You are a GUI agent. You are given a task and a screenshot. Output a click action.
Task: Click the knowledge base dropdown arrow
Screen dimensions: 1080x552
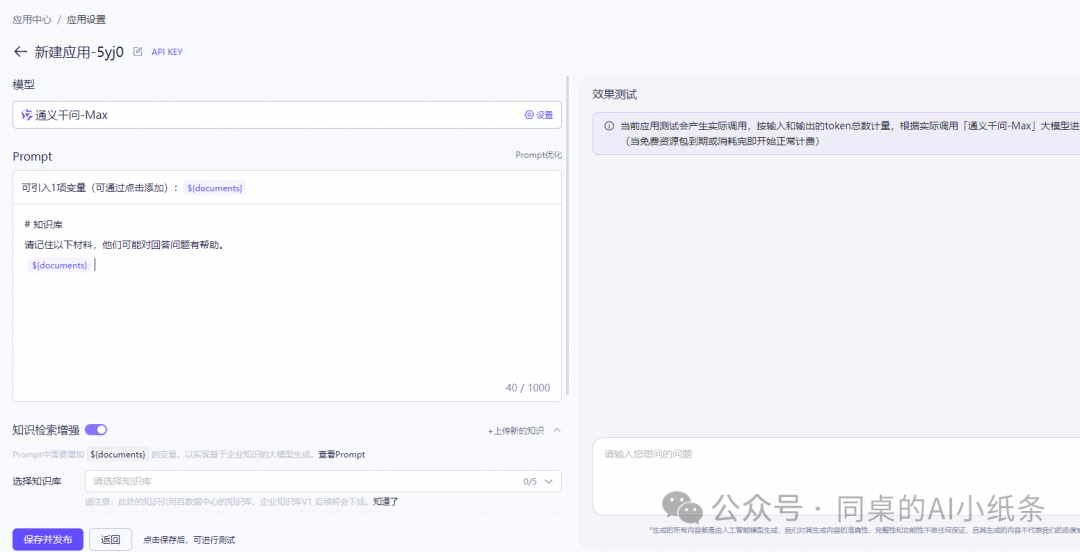(549, 481)
